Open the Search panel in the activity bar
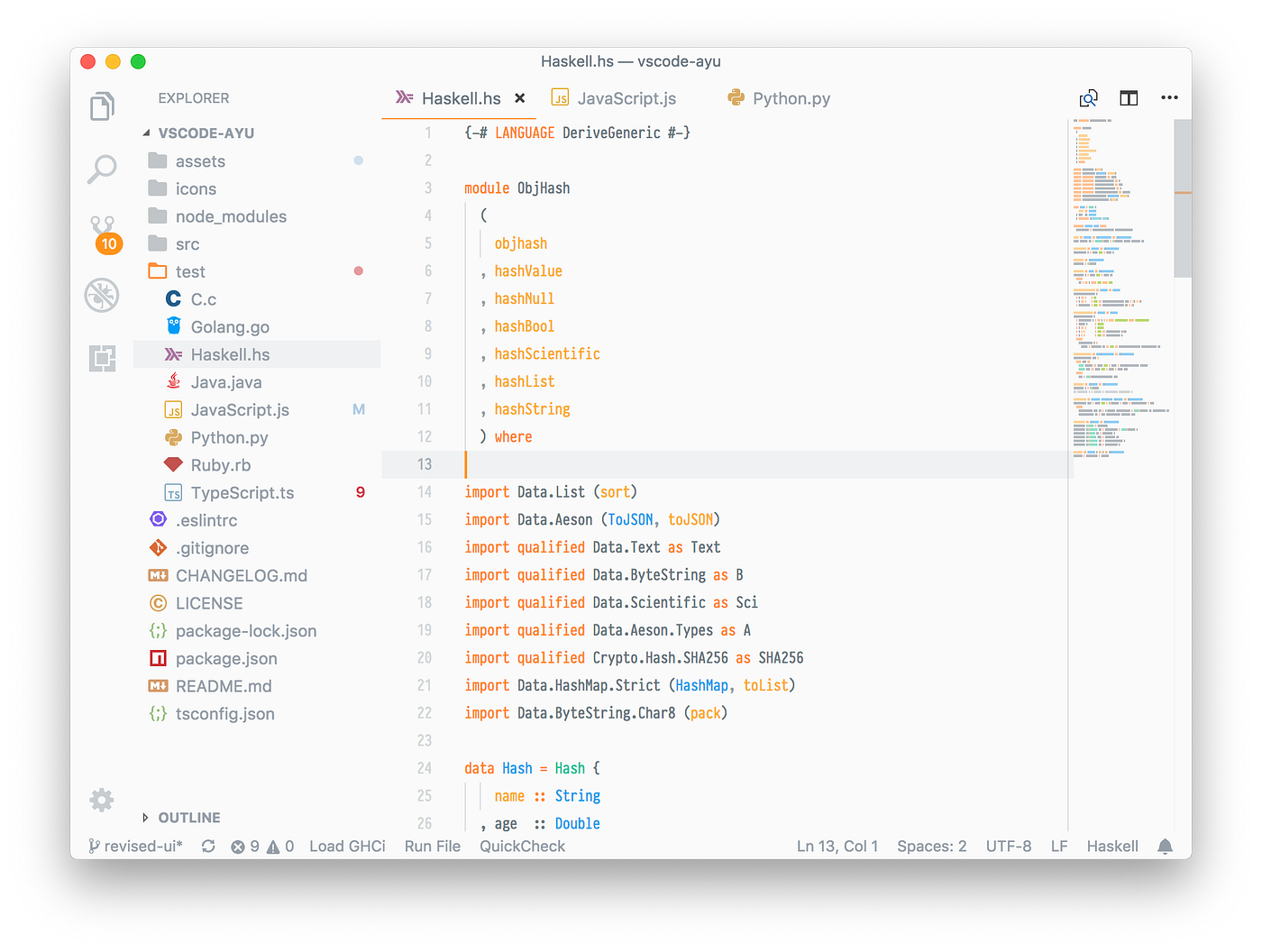Viewport: 1262px width, 952px height. click(102, 169)
